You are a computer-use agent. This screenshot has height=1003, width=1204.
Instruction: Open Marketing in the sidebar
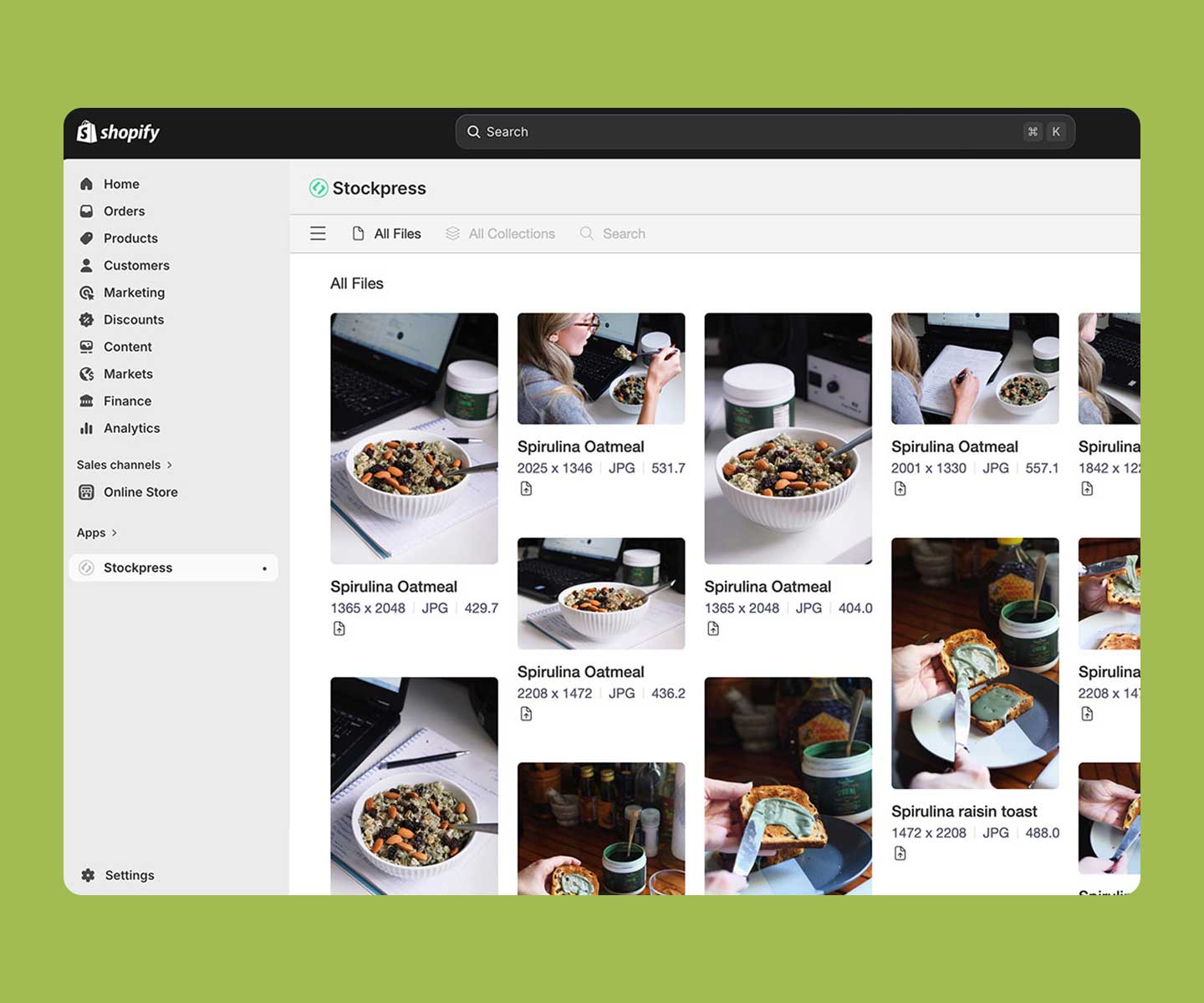tap(134, 293)
